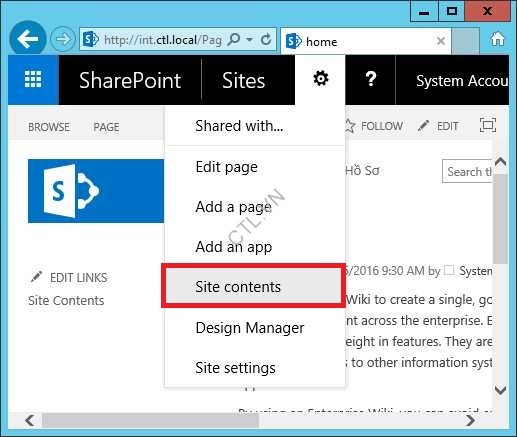Click the vertical scrollbar thumb
This screenshot has width=517, height=437.
pos(500,219)
